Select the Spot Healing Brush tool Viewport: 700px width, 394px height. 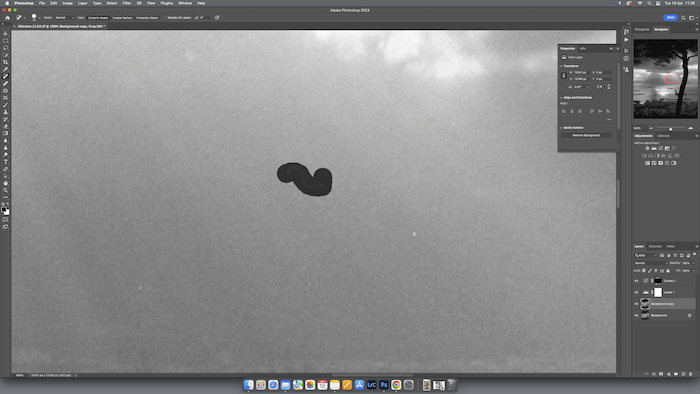[5, 77]
